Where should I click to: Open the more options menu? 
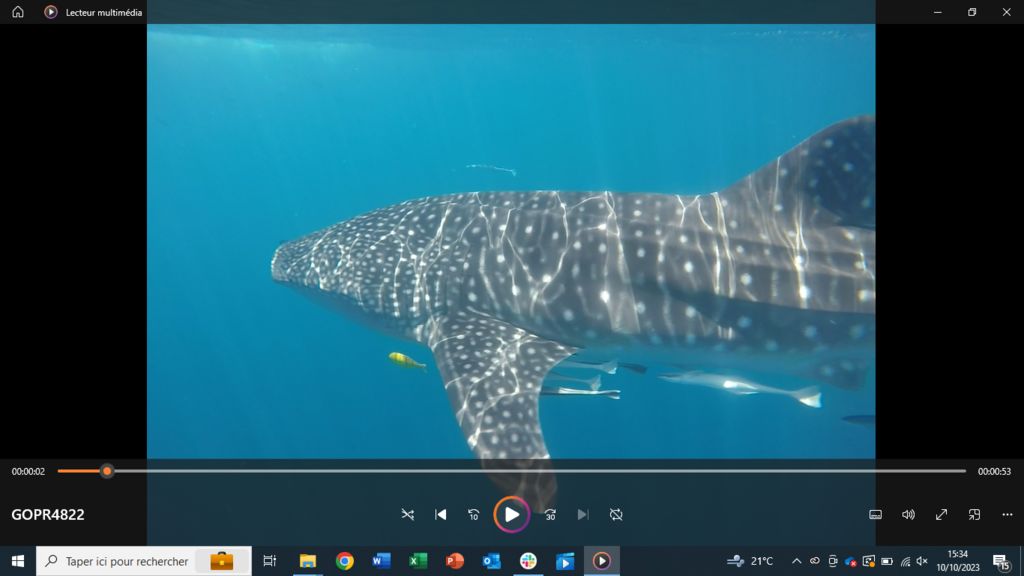(x=1007, y=514)
